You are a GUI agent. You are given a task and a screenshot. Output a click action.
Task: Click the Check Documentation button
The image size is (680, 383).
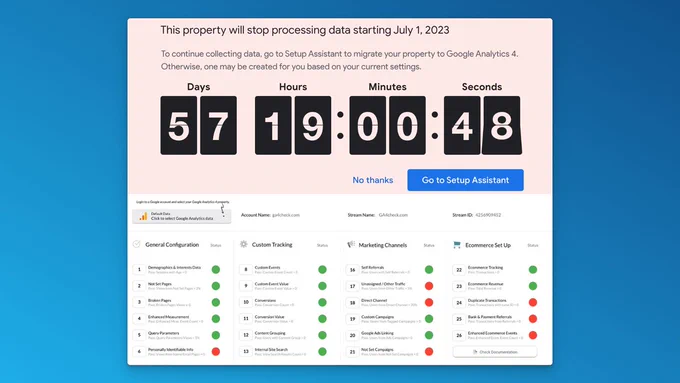click(495, 352)
